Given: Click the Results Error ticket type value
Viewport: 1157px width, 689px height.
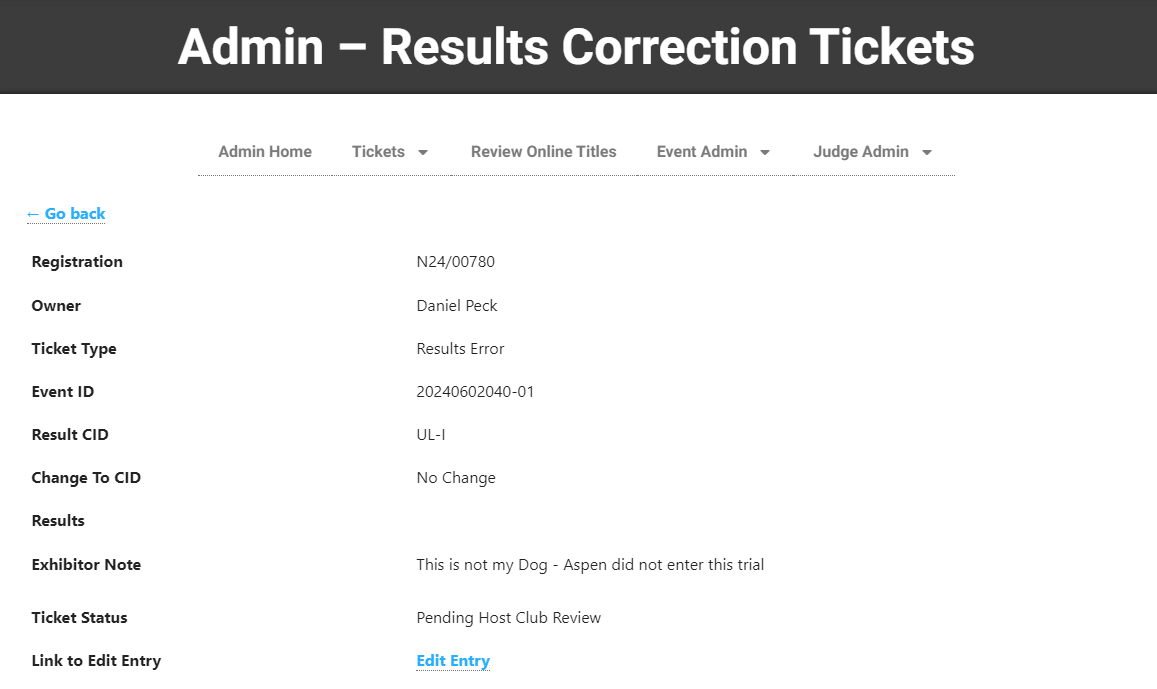Looking at the screenshot, I should click(460, 349).
